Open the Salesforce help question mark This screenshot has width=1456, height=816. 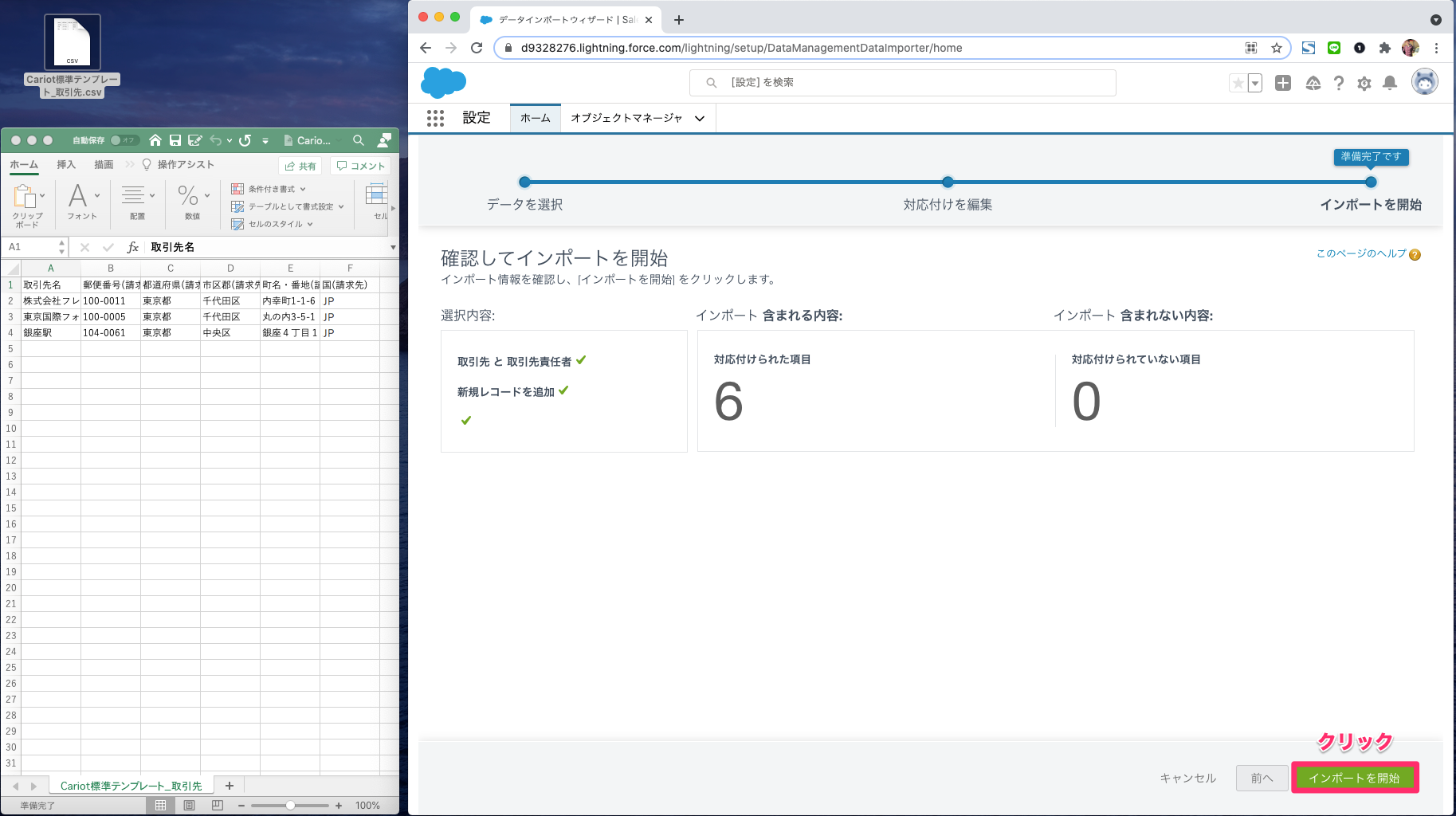click(1339, 83)
